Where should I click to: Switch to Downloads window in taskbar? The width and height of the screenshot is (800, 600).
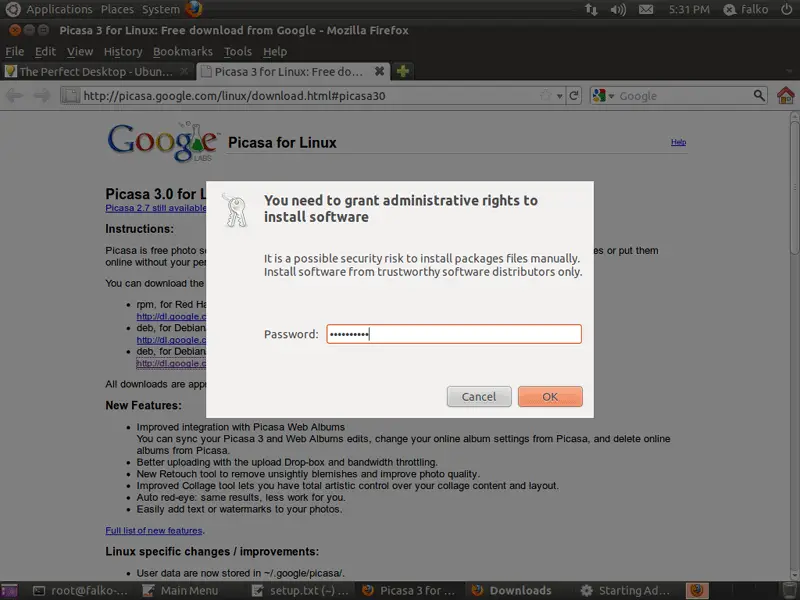pos(512,590)
